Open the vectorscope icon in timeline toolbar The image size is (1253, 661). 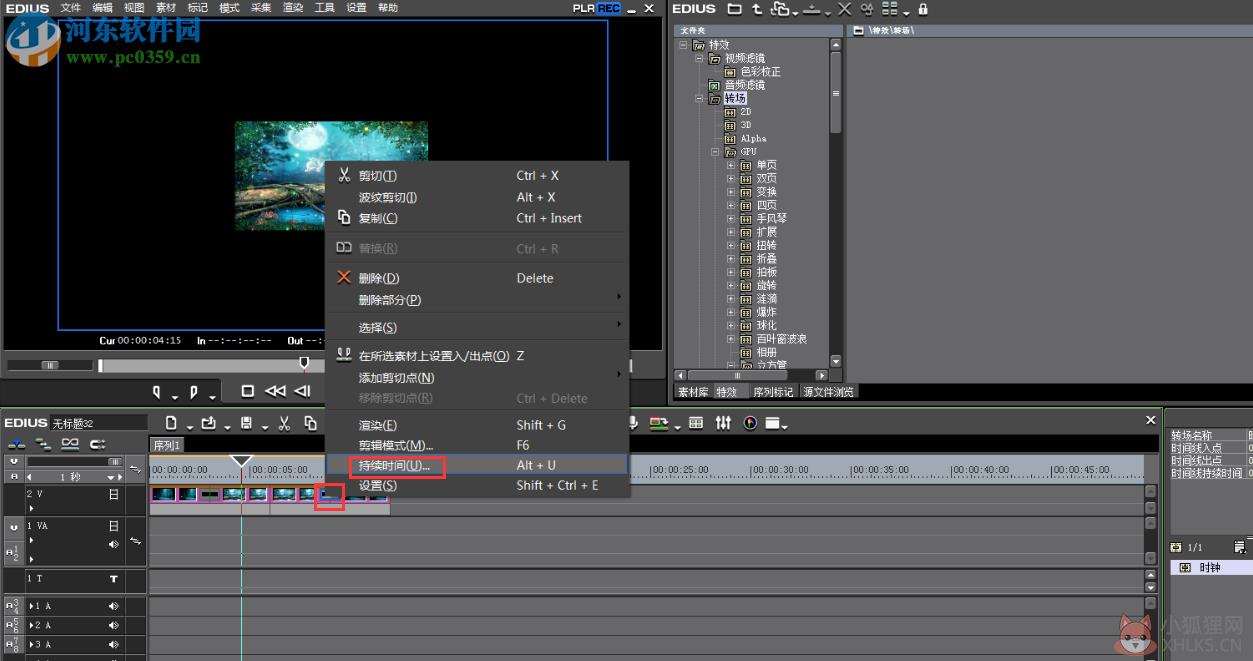tap(749, 423)
